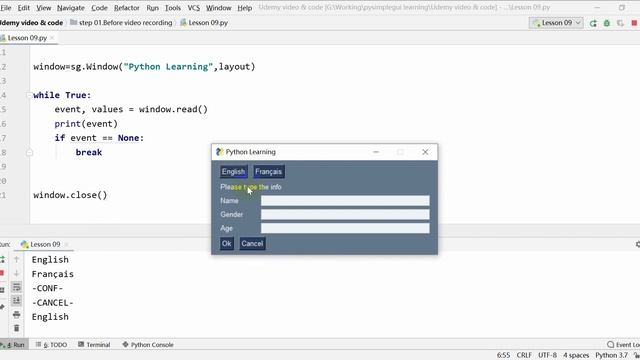Click Rerun icon in Run panel sidebar
This screenshot has width=640, height=360.
coord(2,259)
